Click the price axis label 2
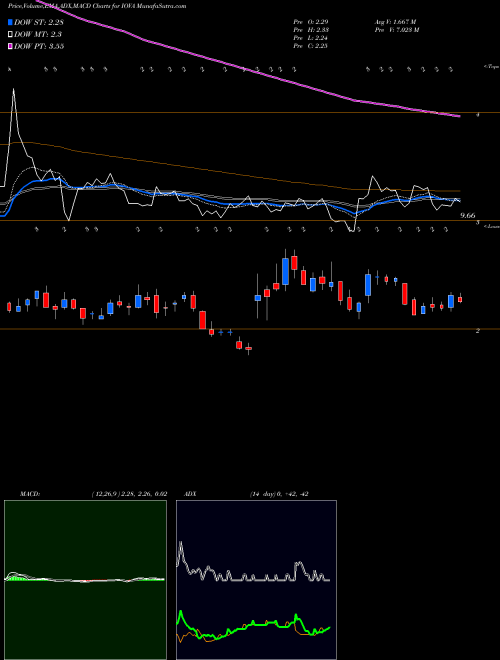The width and height of the screenshot is (500, 660). 478,331
